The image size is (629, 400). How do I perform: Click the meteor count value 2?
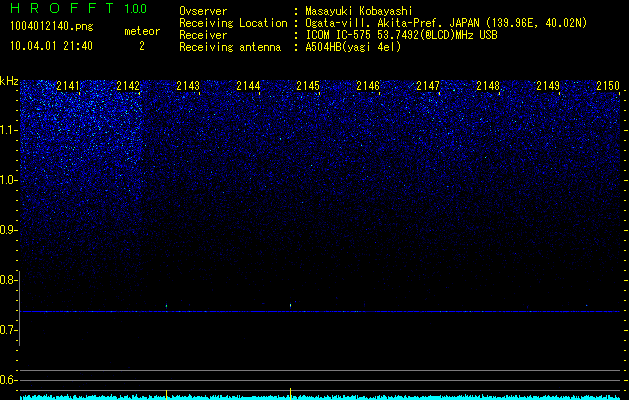(x=142, y=46)
